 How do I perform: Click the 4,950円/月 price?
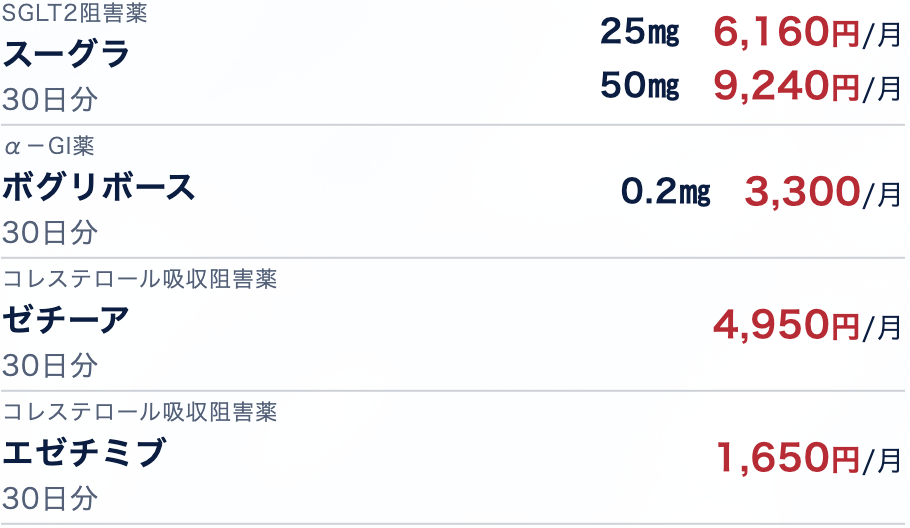808,324
